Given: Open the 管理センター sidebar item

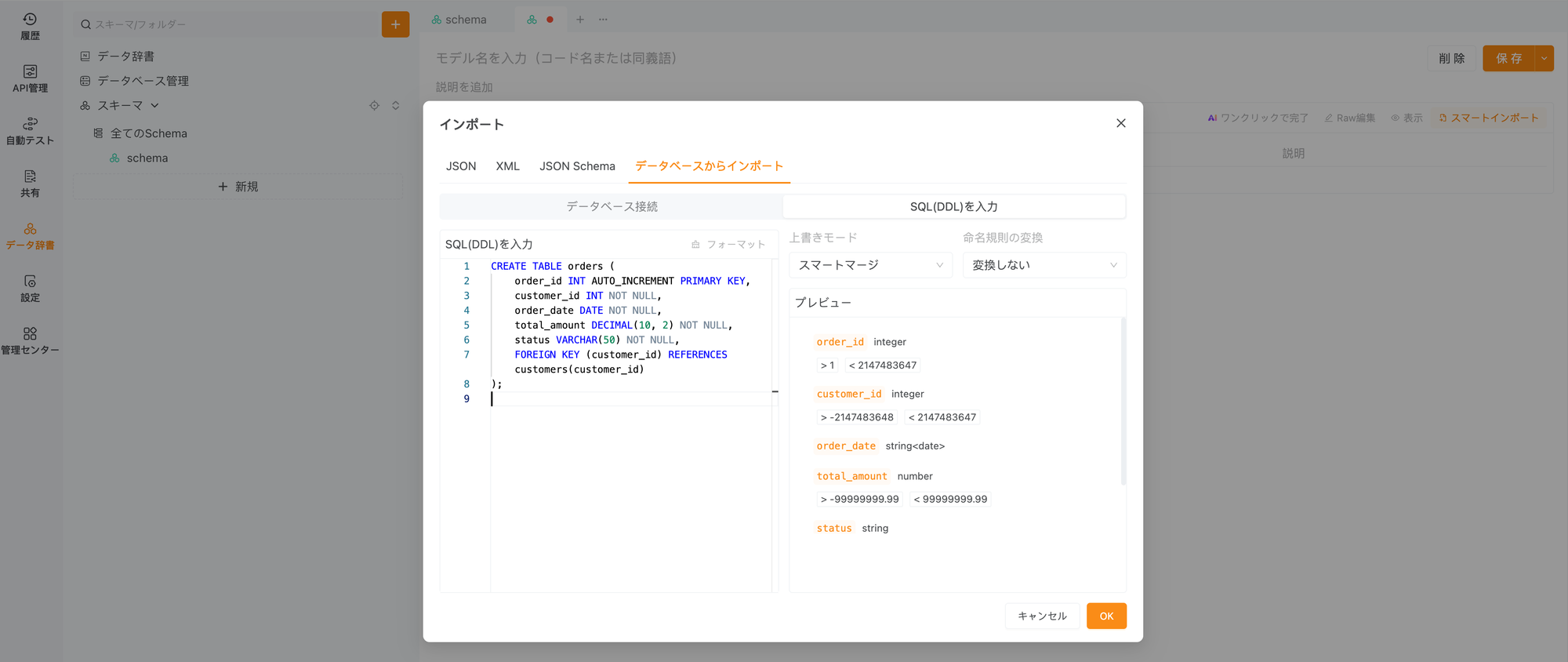Looking at the screenshot, I should [x=30, y=341].
